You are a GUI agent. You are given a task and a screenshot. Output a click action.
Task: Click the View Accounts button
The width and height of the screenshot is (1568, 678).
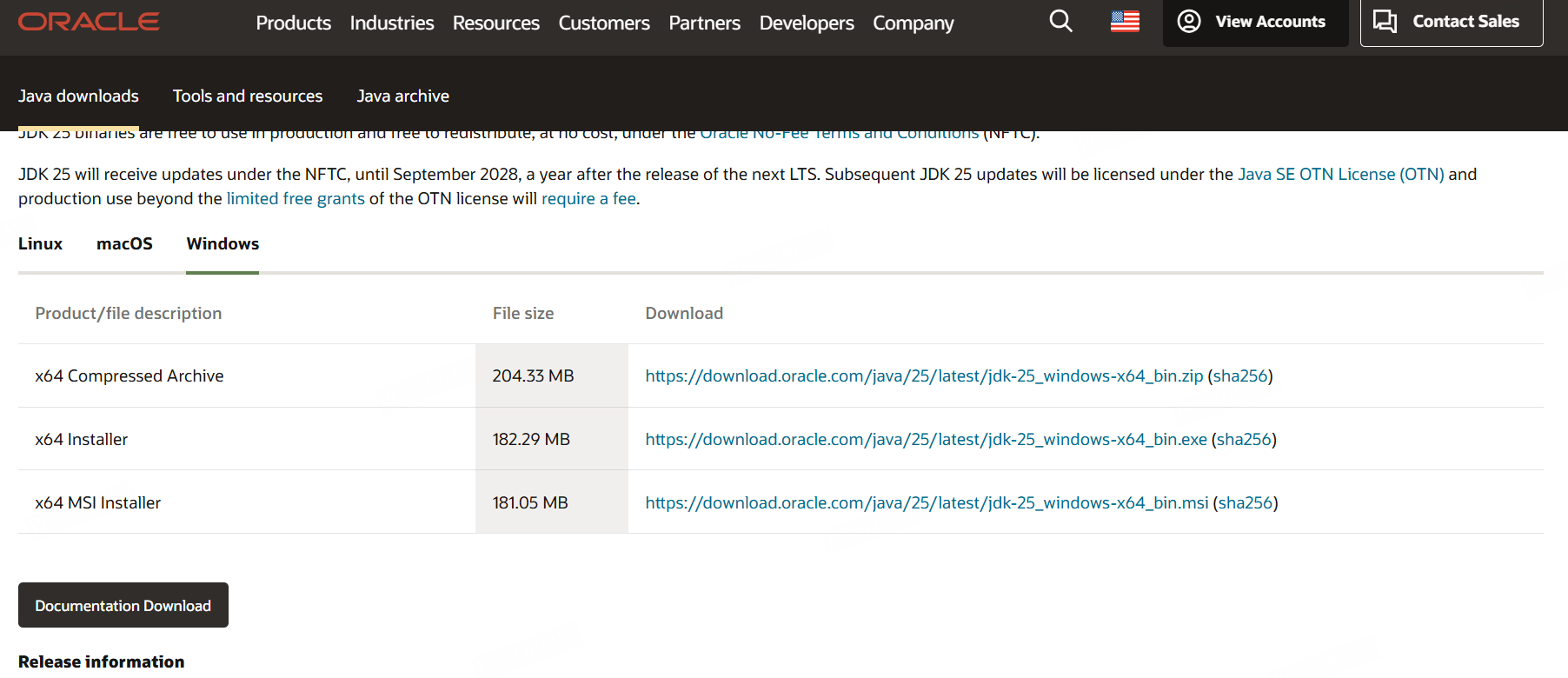point(1255,22)
